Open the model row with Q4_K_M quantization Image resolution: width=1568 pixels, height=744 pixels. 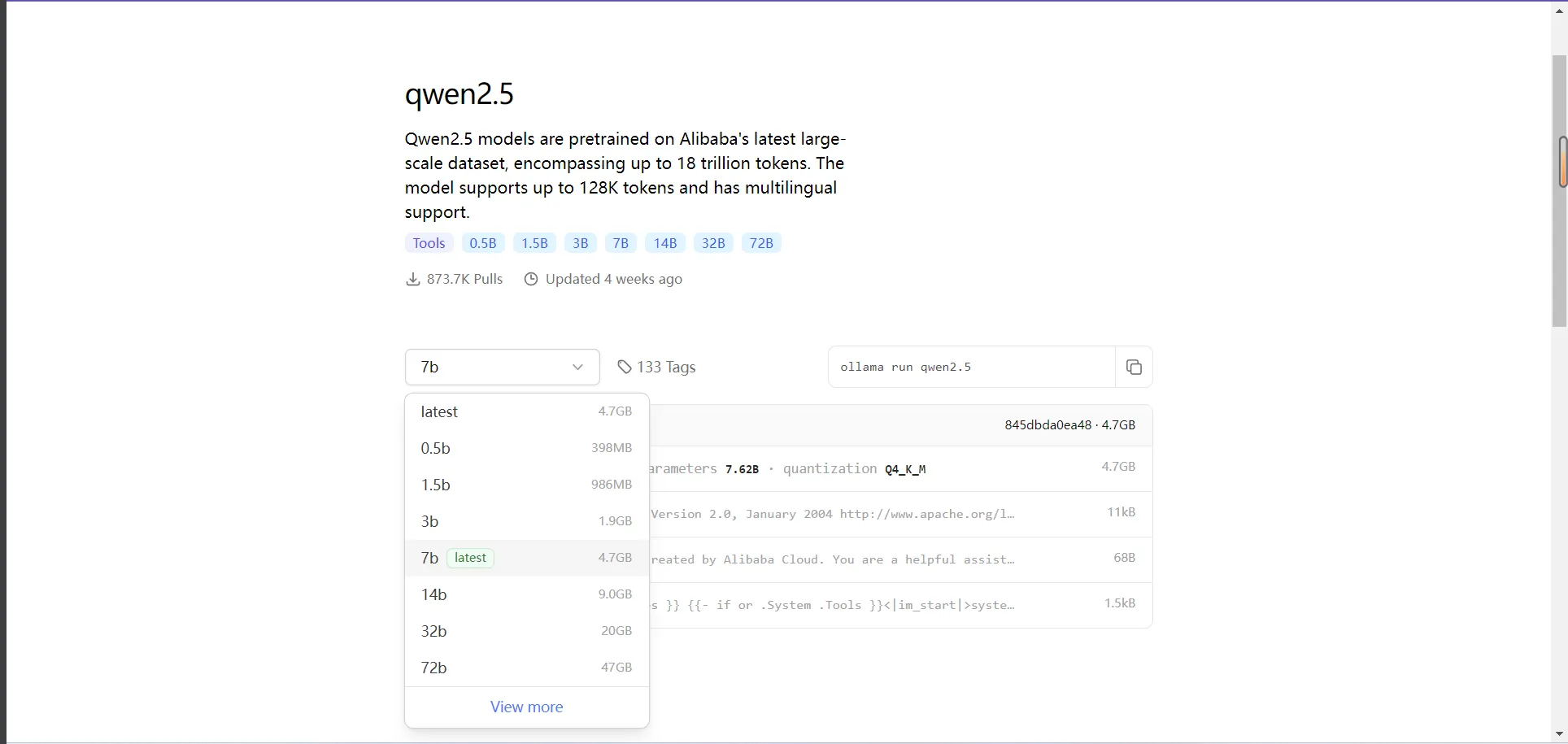[x=895, y=469]
